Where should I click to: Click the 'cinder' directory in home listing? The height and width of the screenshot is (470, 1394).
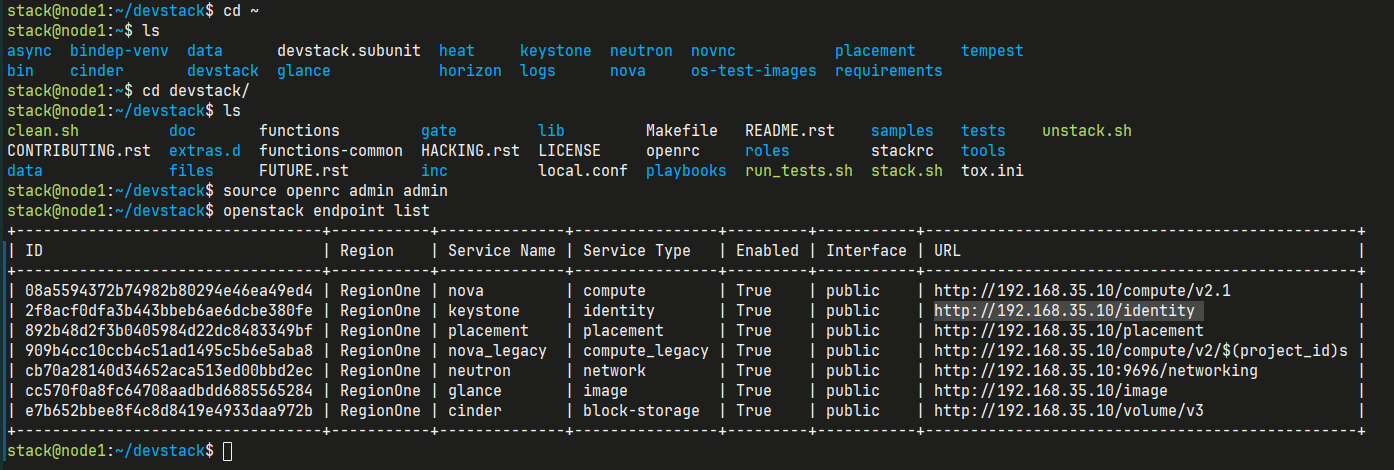point(97,70)
